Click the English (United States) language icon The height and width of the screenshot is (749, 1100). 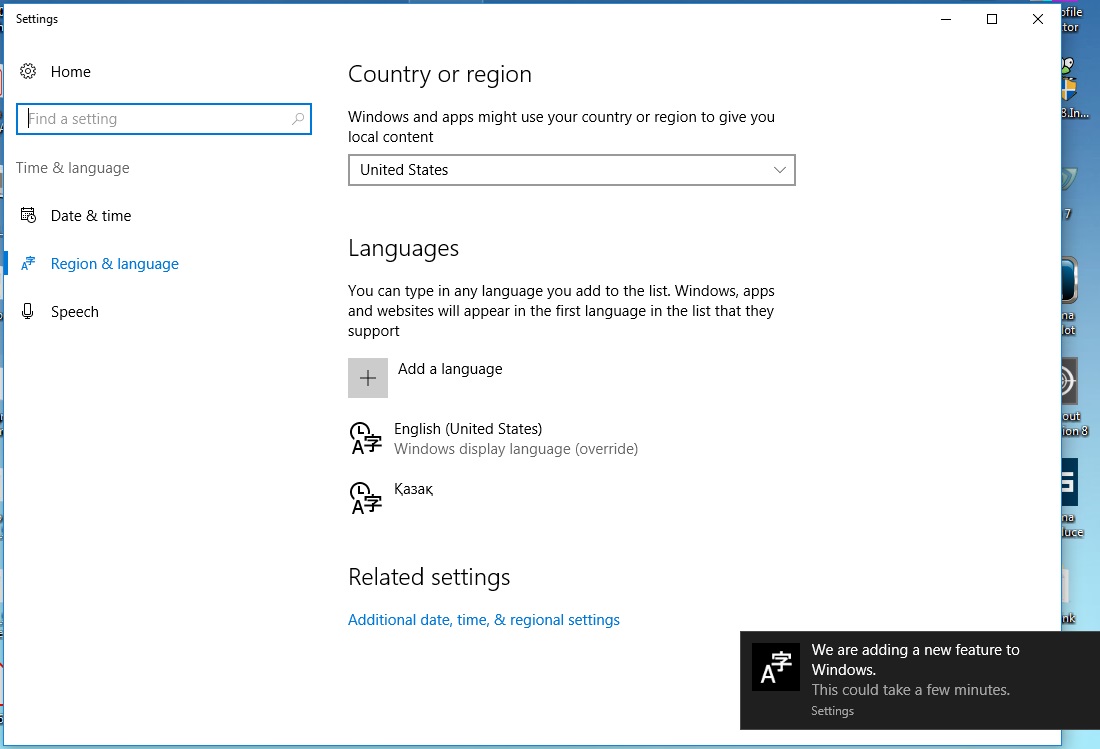point(365,438)
